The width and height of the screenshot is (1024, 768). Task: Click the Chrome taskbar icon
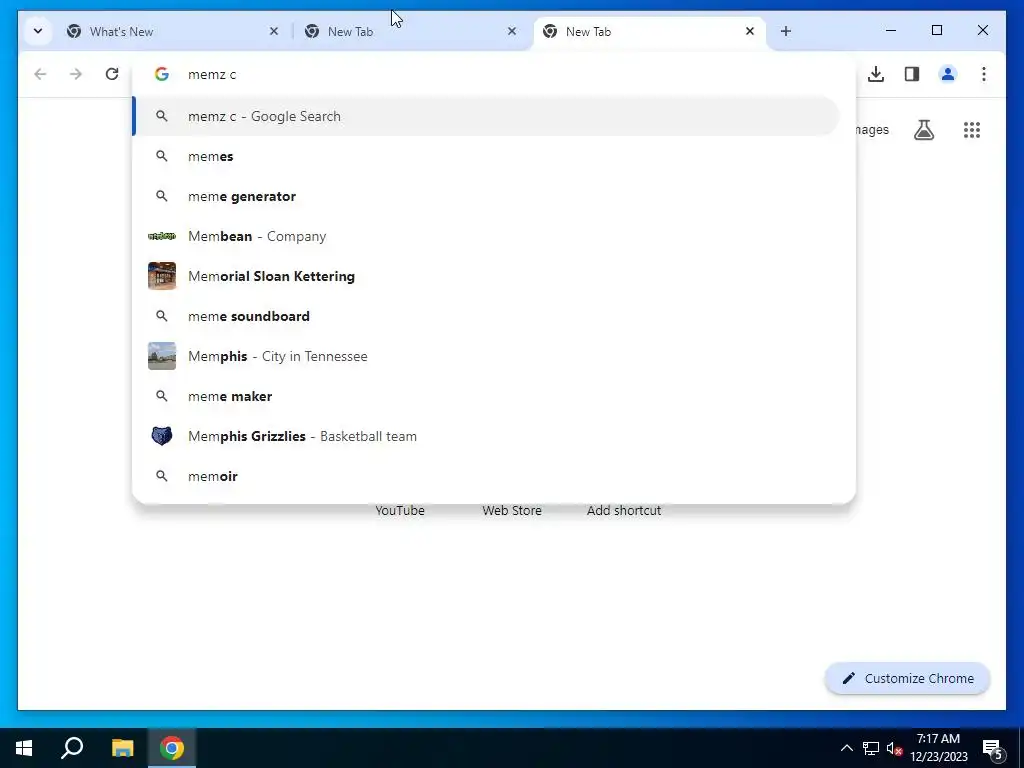(172, 748)
